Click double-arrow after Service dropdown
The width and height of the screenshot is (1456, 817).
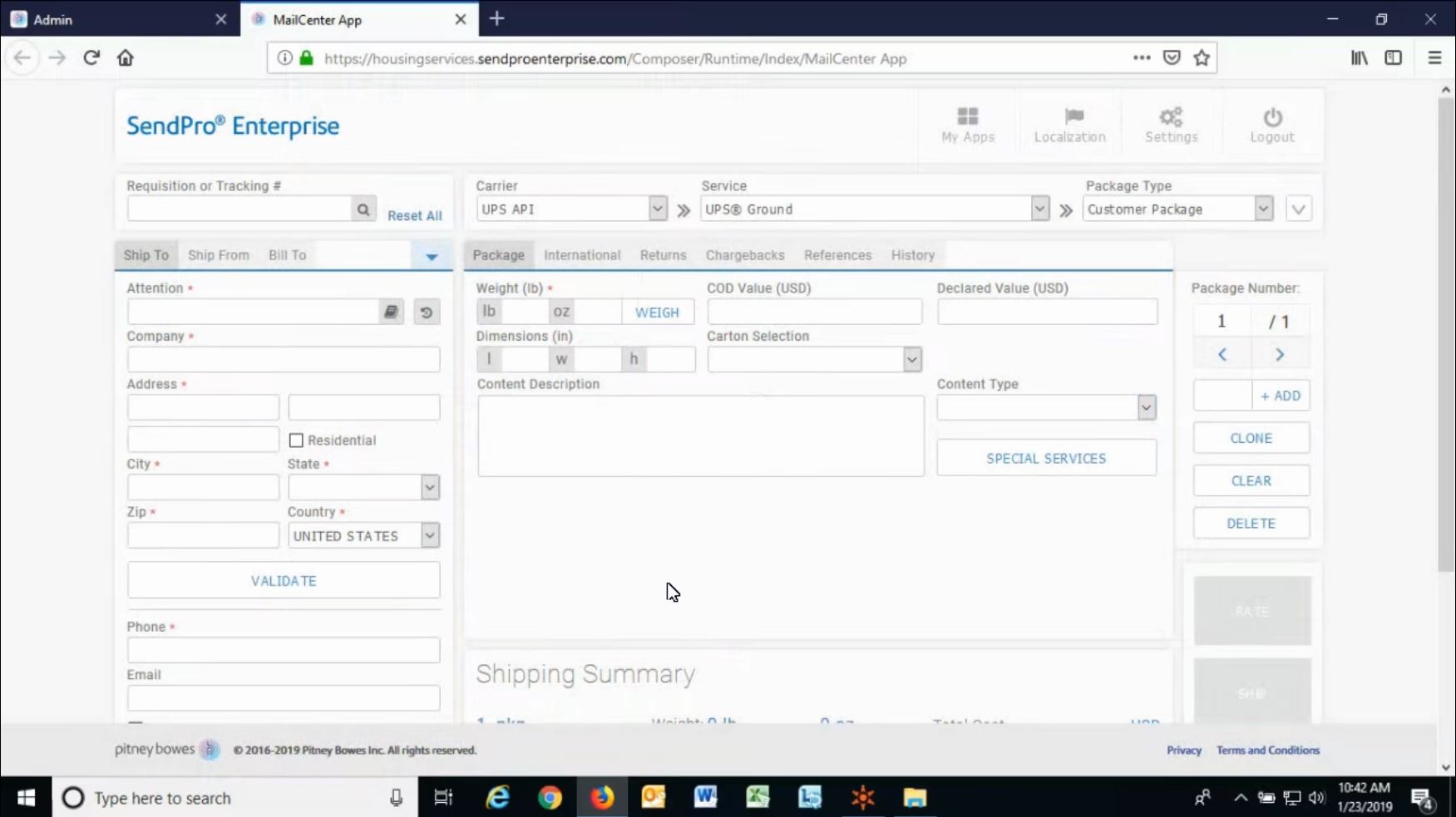click(1066, 210)
